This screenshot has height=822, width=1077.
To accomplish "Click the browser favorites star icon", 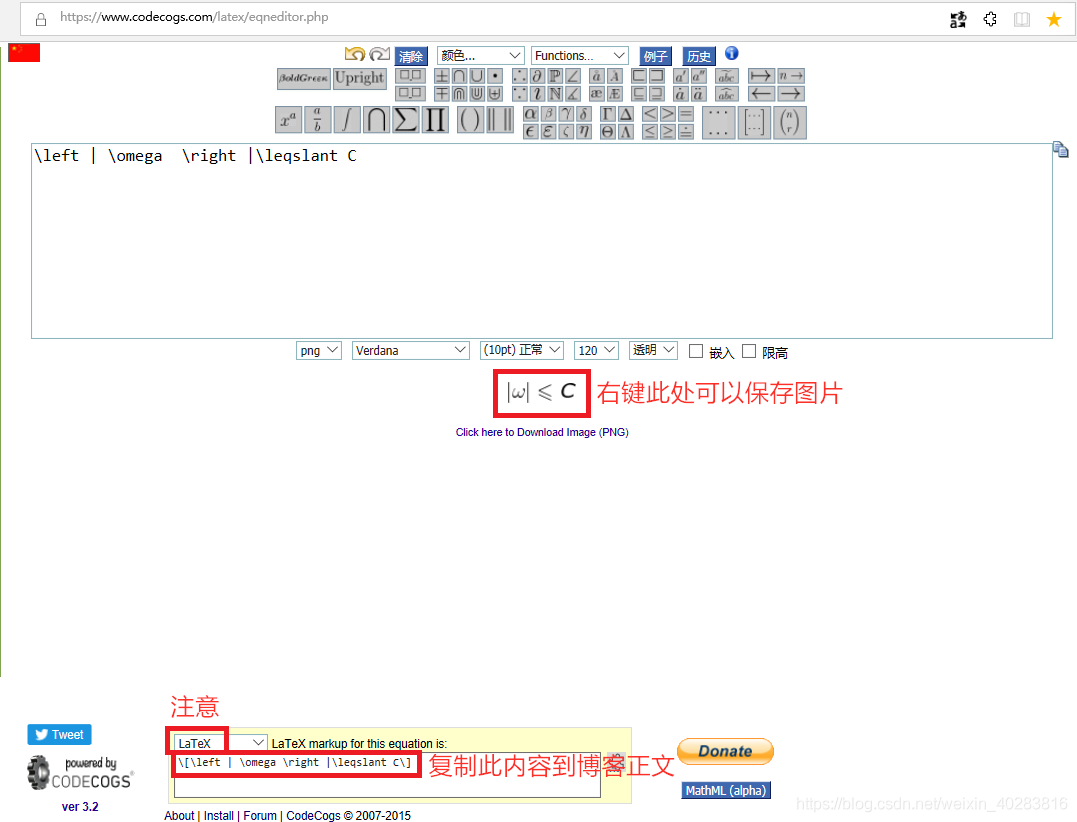I will [x=1054, y=19].
